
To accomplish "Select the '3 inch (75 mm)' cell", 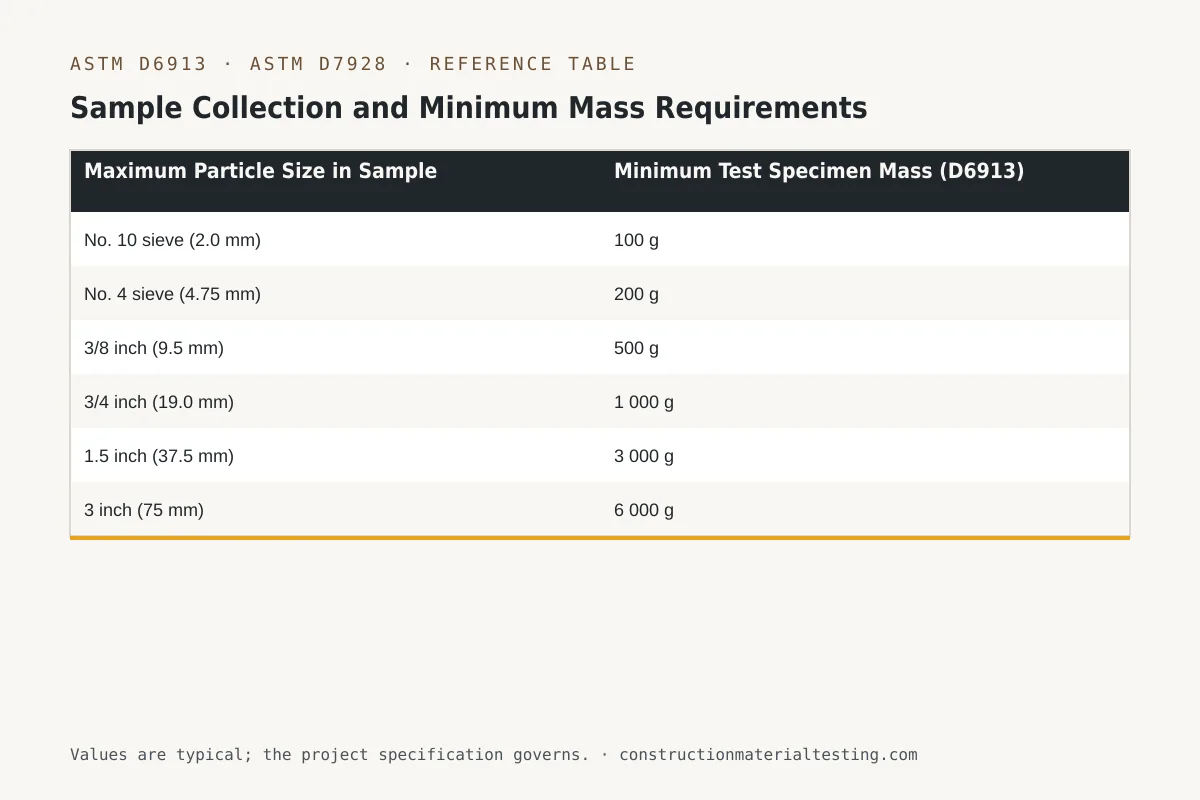I will 335,510.
